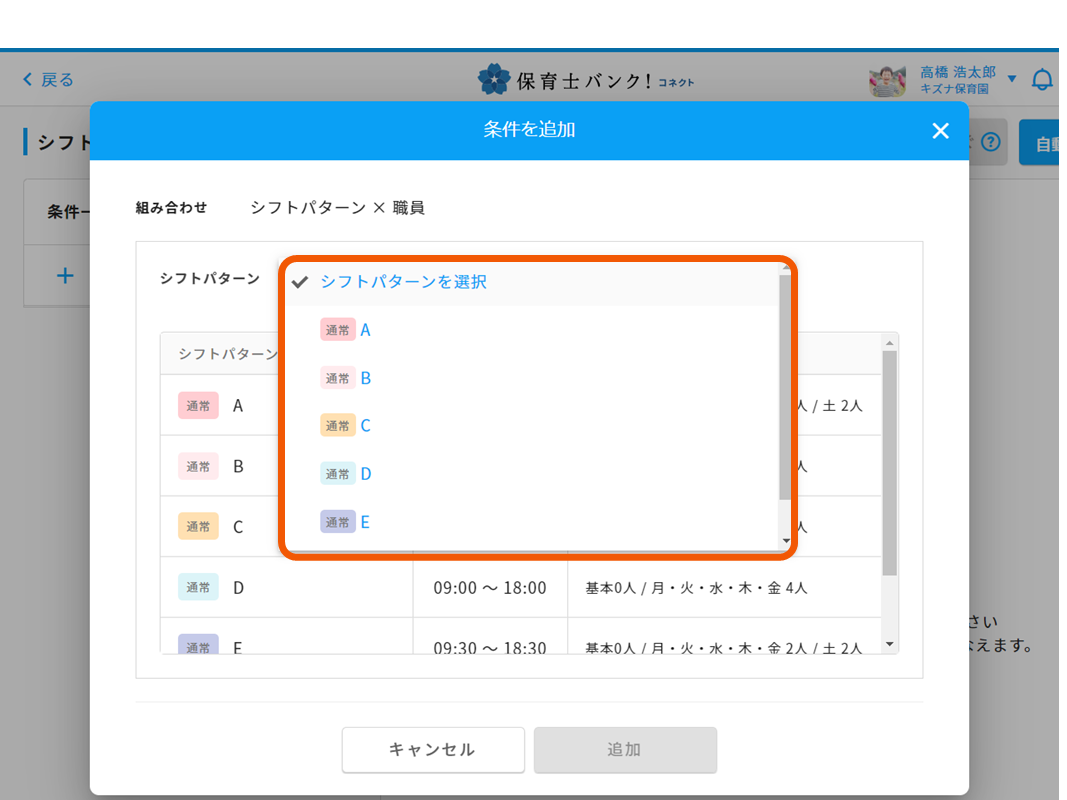Screen dimensions: 1067x800
Task: Click the help question mark icon
Action: click(x=990, y=142)
